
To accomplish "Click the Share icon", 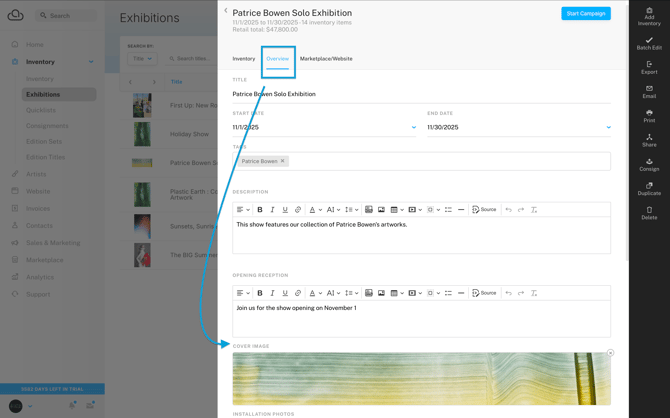I will coord(649,137).
